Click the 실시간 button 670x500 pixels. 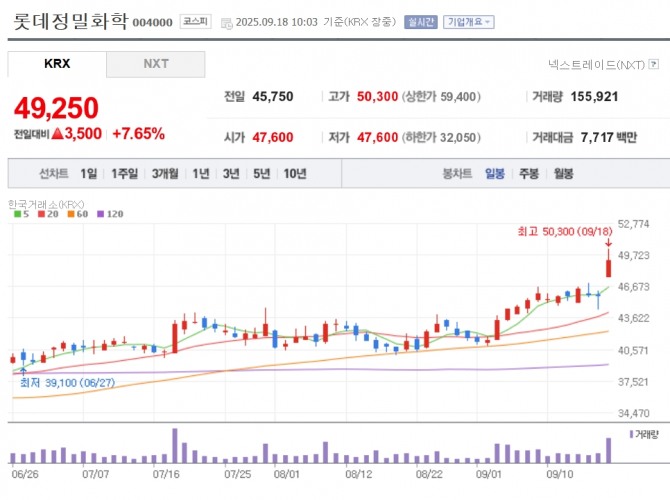point(421,22)
